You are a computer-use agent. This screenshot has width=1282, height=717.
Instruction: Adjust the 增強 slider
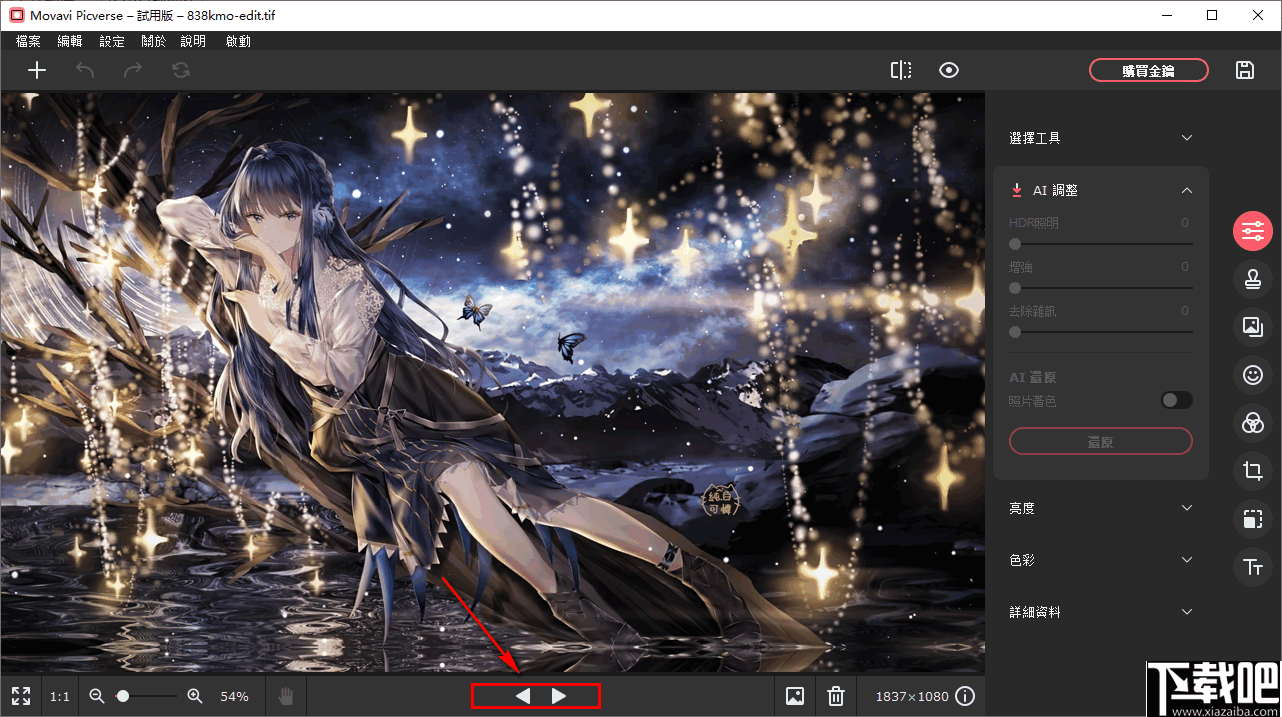pyautogui.click(x=1101, y=287)
